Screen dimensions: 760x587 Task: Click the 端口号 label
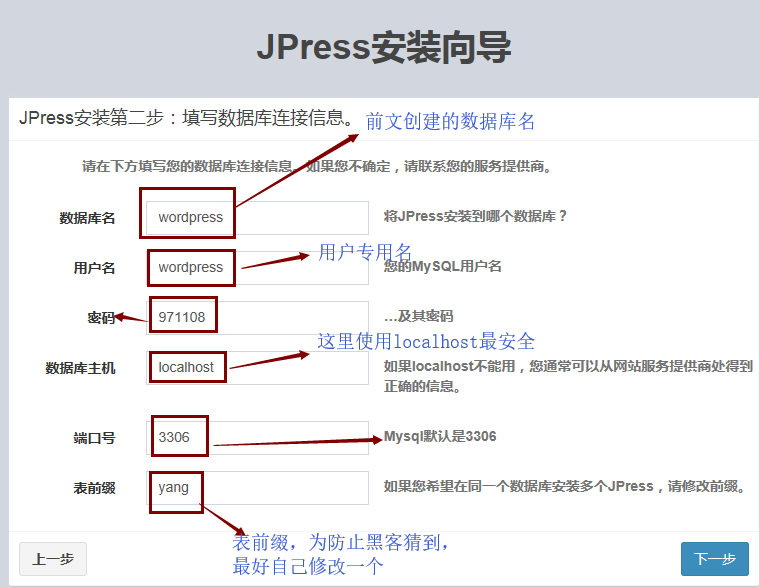click(95, 438)
